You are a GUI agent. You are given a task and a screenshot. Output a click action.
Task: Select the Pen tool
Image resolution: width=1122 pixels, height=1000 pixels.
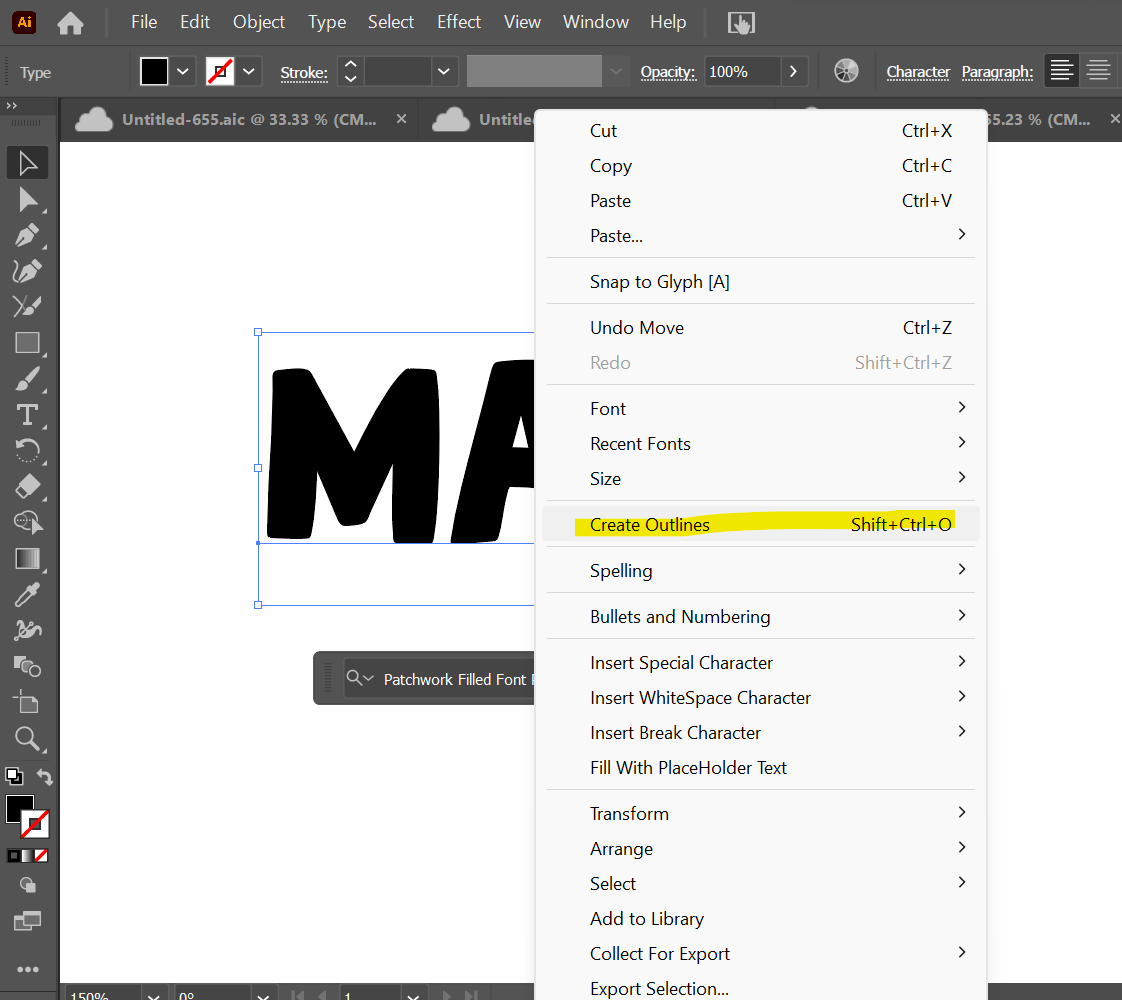(27, 235)
